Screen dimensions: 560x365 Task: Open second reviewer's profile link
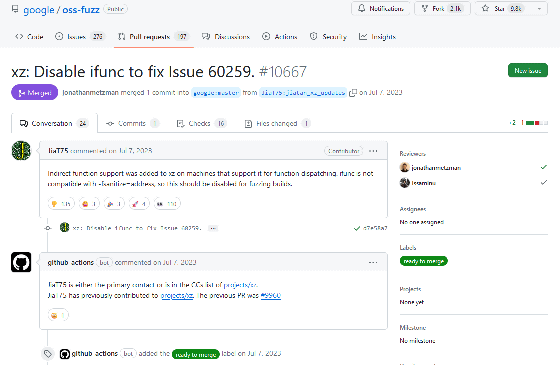[x=423, y=183]
